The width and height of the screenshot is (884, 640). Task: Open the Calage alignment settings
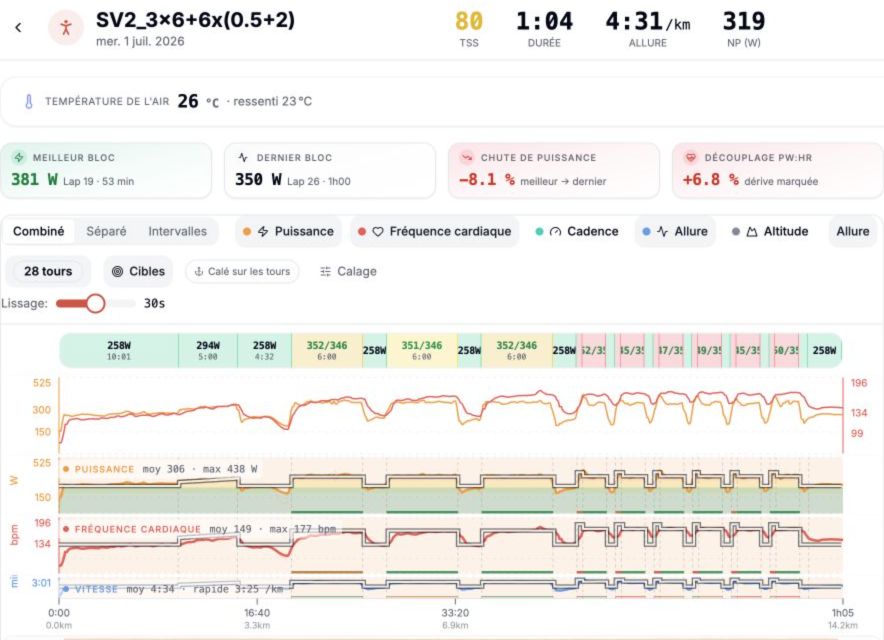[x=348, y=271]
